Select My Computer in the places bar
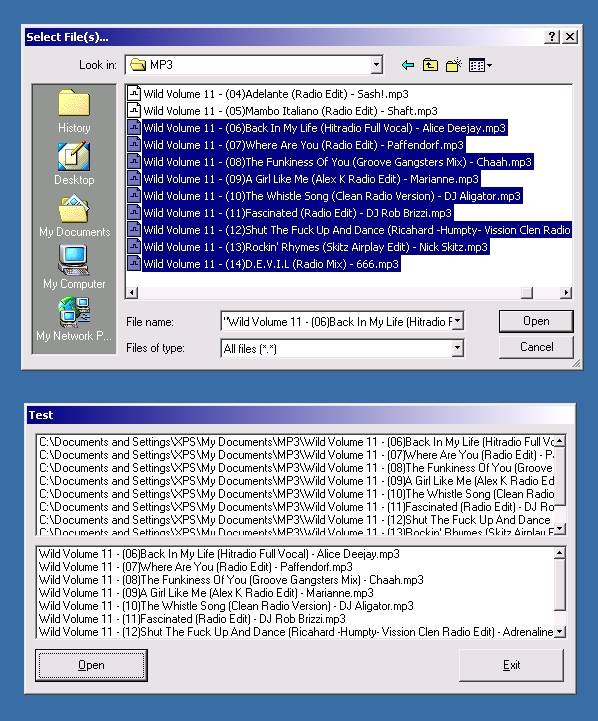The image size is (598, 721). pyautogui.click(x=74, y=267)
